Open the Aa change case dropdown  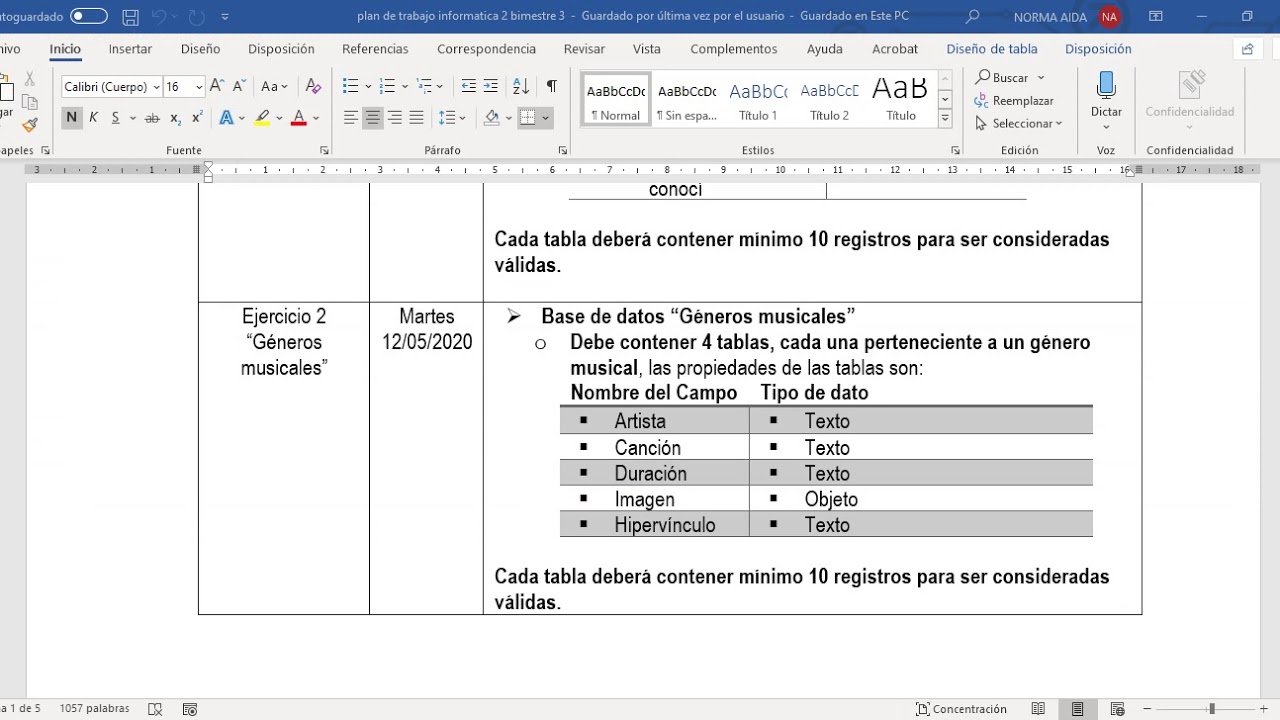[x=274, y=87]
